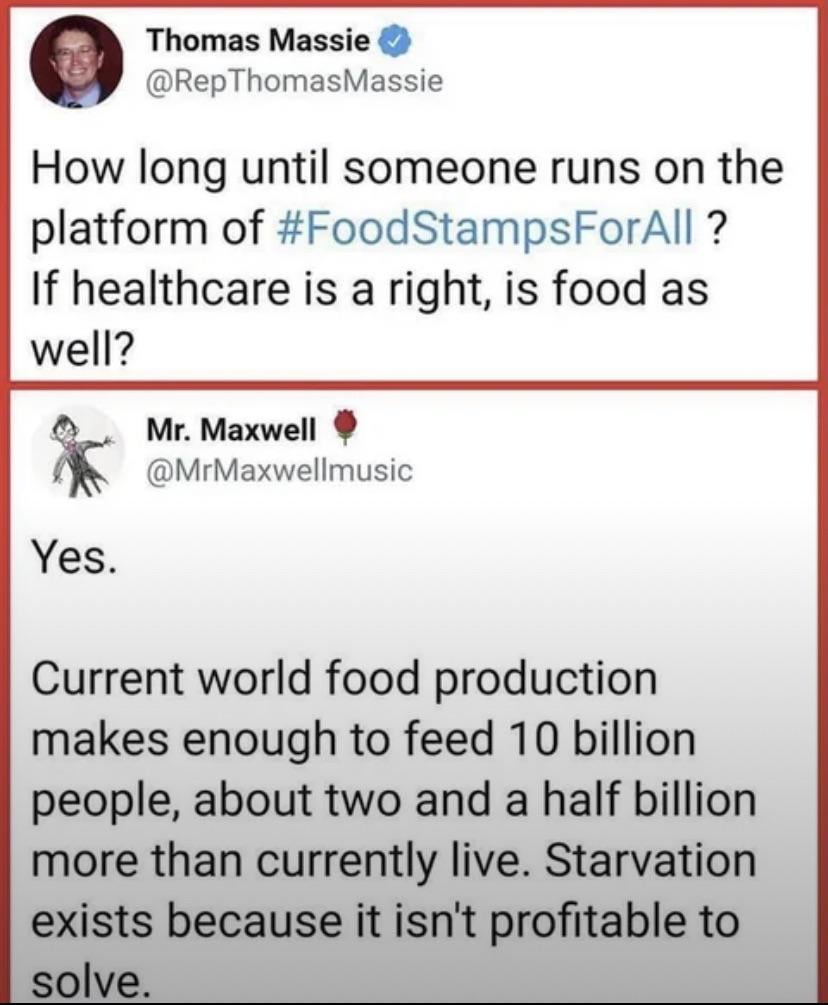Image resolution: width=828 pixels, height=1005 pixels.
Task: Click the blue verified badge
Action: coord(393,42)
